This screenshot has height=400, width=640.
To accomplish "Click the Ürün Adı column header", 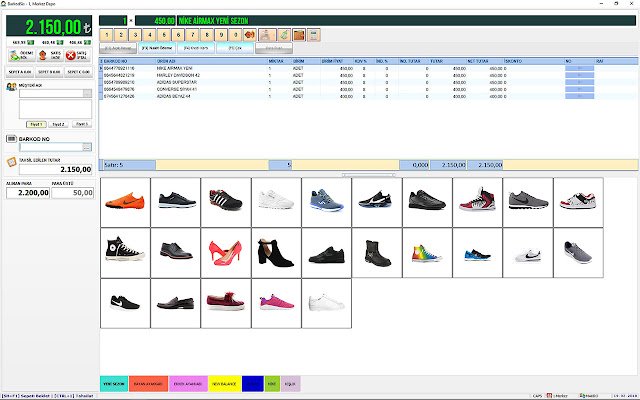I will tap(211, 61).
